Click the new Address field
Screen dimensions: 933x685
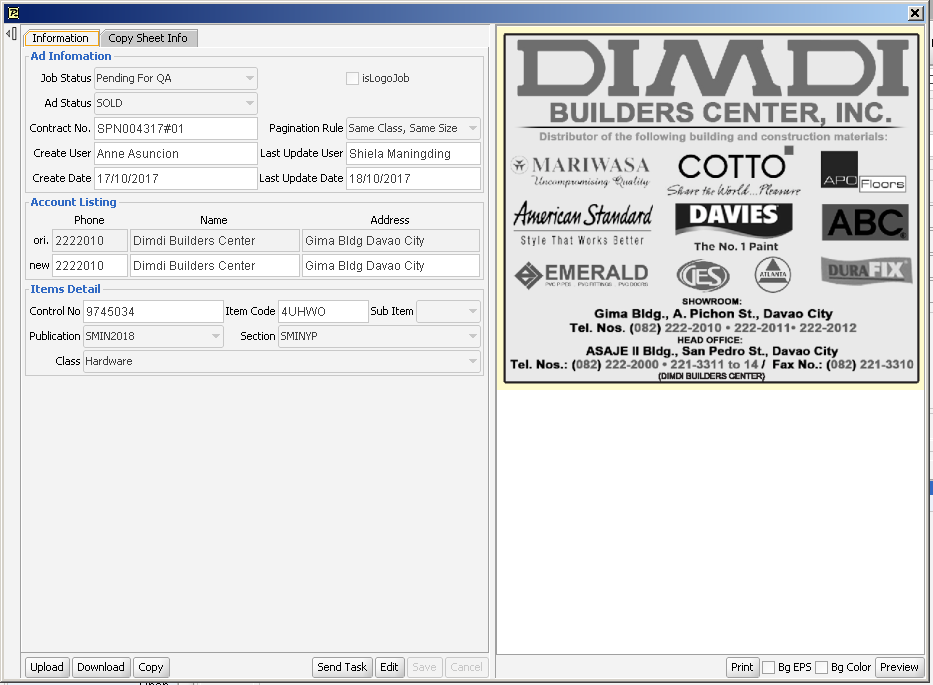[x=391, y=265]
